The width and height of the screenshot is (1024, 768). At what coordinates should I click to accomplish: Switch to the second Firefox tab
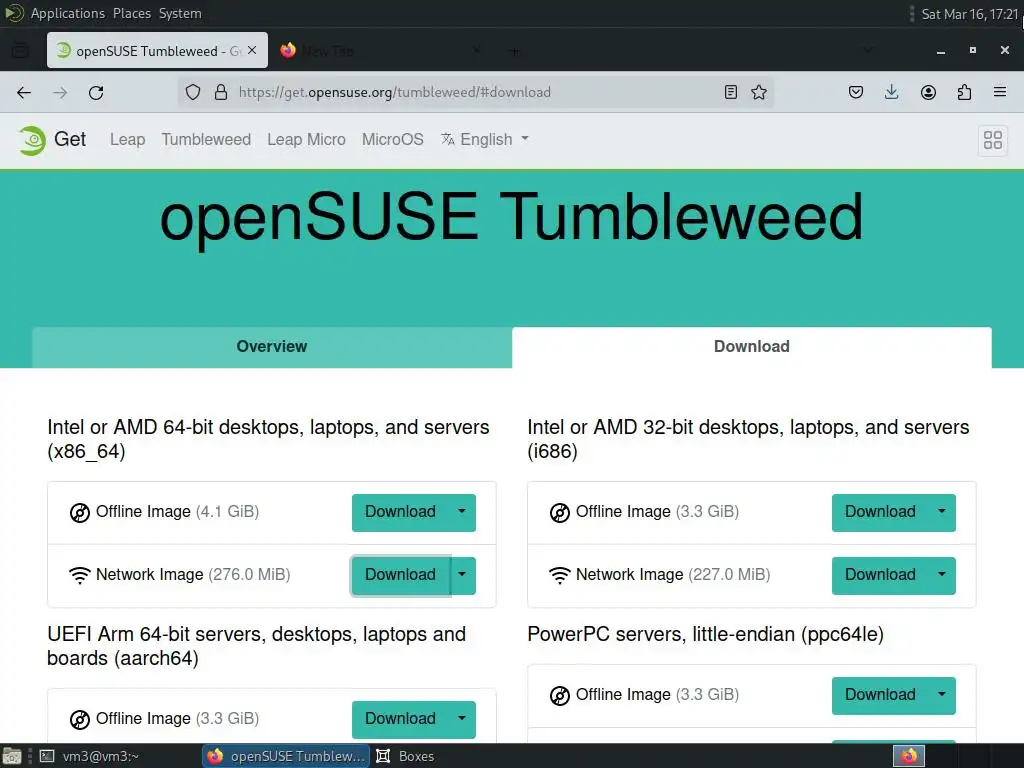pos(381,50)
